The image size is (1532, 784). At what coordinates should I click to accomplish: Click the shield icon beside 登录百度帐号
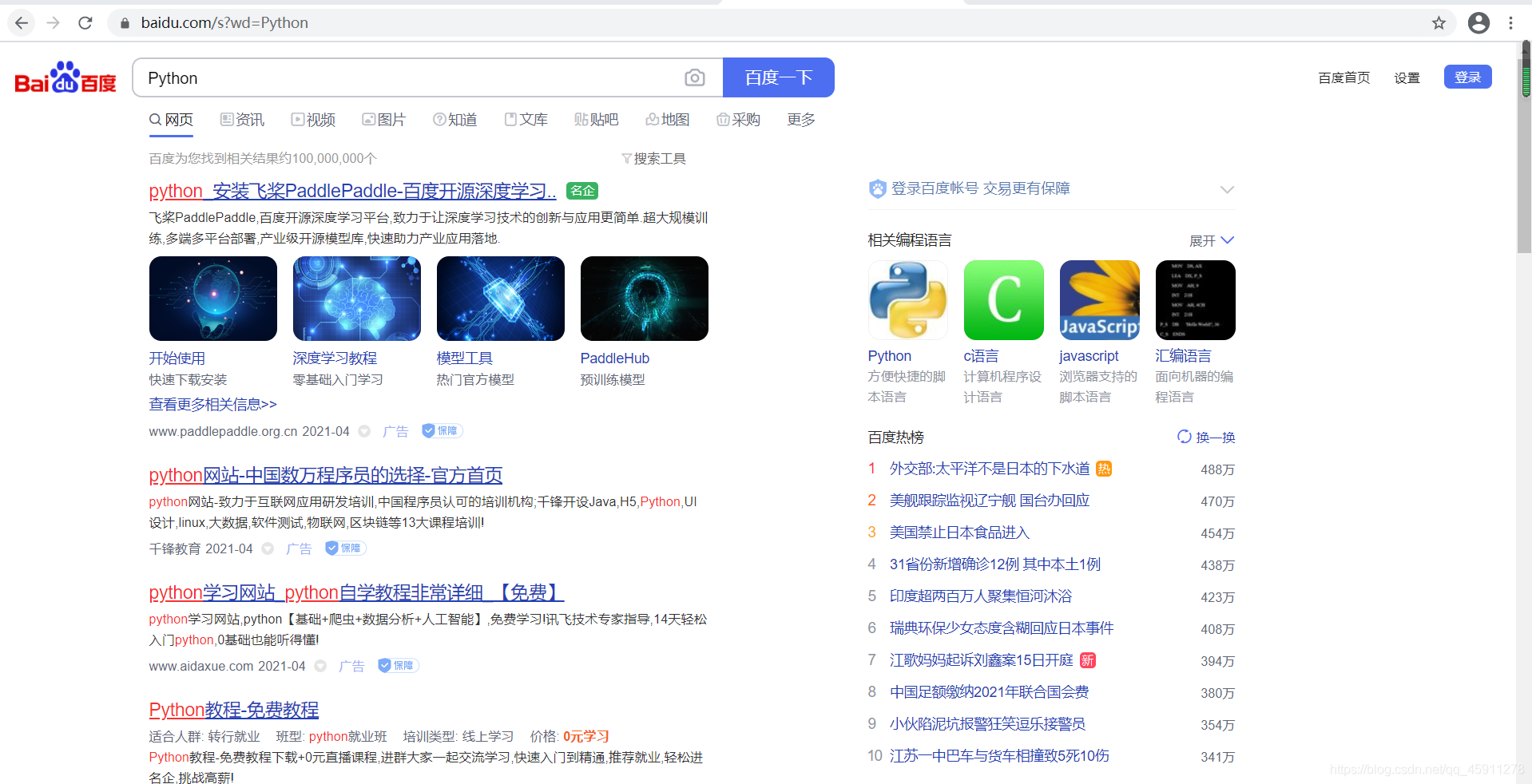click(x=878, y=188)
